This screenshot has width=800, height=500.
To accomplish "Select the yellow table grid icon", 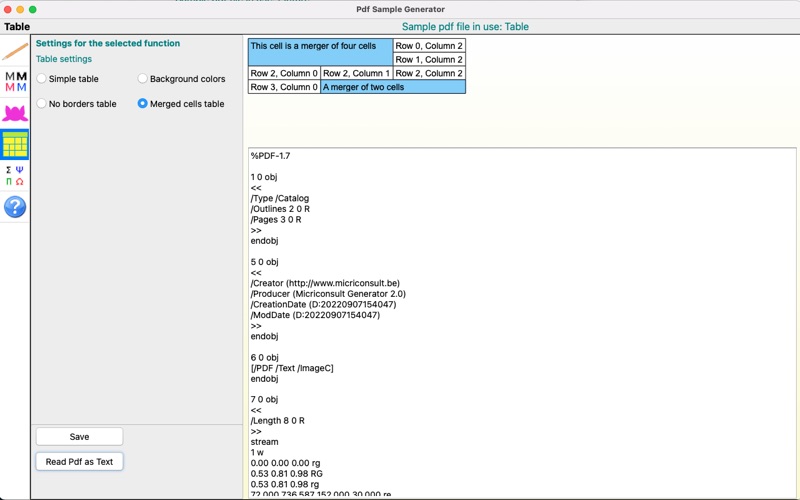I will click(x=15, y=144).
